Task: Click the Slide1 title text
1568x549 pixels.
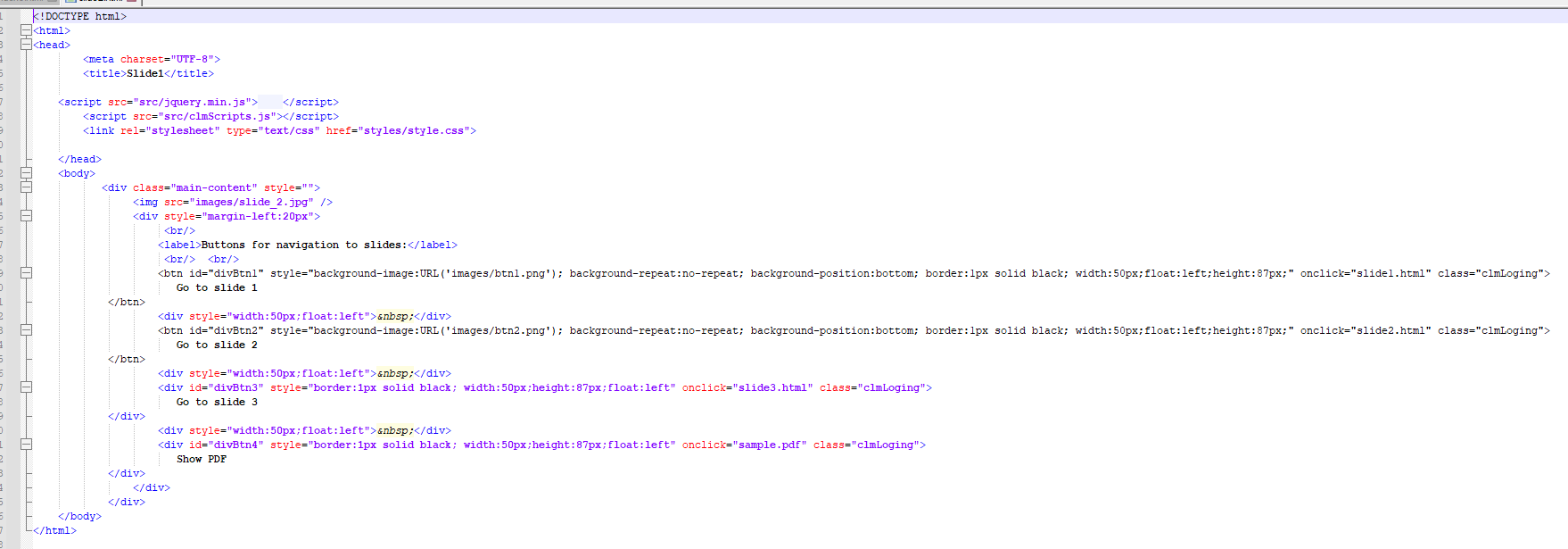Action: (144, 73)
